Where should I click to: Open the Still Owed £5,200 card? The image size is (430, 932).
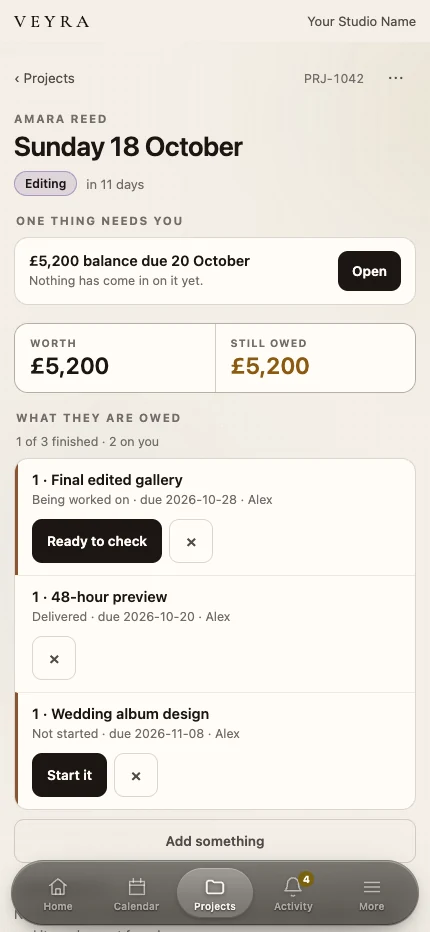tap(315, 358)
